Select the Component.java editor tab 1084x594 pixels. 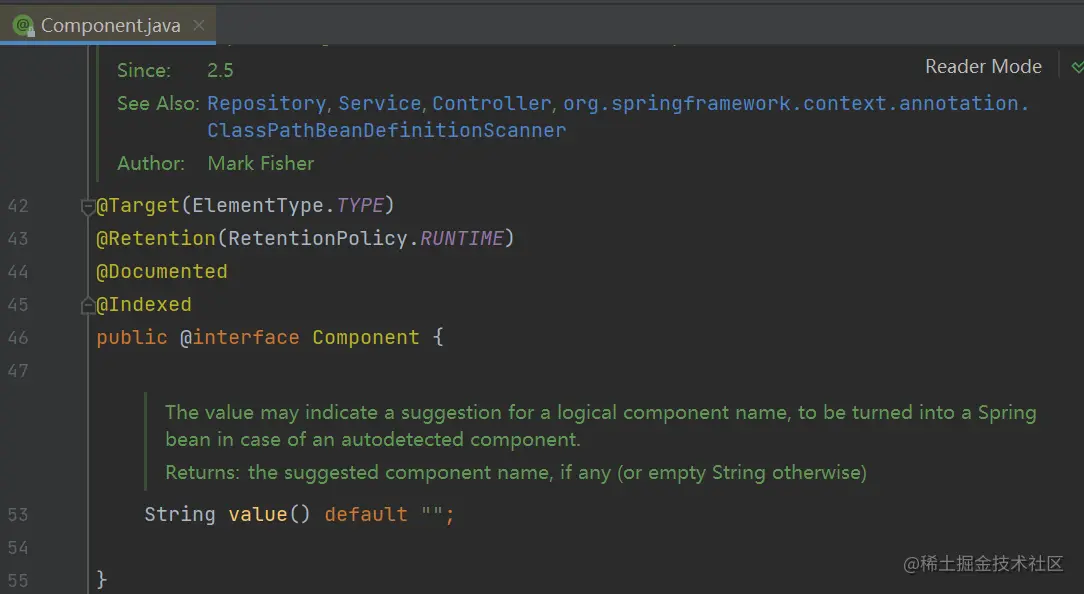click(110, 25)
